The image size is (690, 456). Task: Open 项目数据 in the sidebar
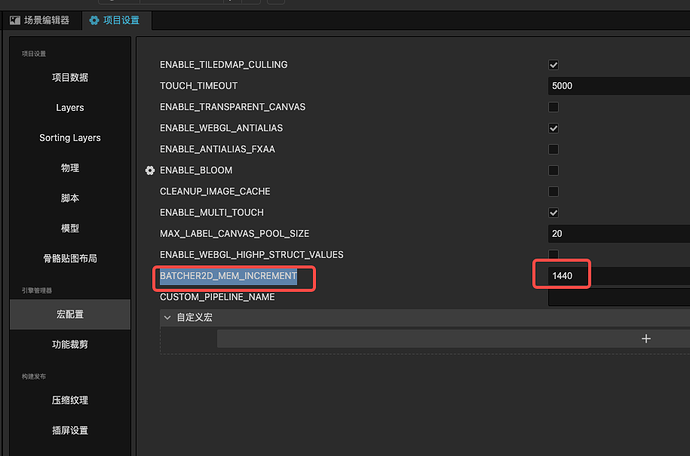70,77
